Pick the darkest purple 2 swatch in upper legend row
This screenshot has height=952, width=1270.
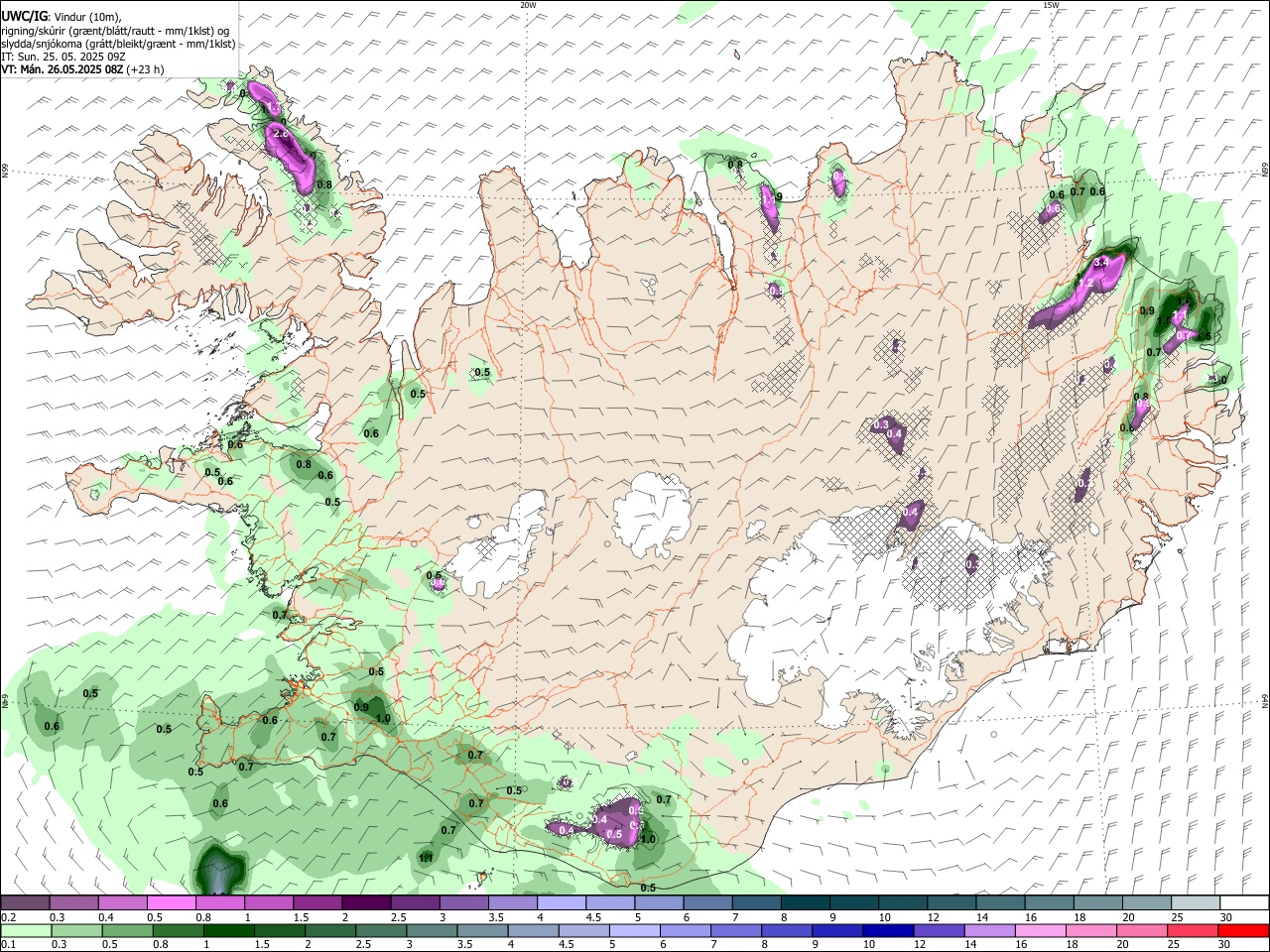click(x=366, y=903)
